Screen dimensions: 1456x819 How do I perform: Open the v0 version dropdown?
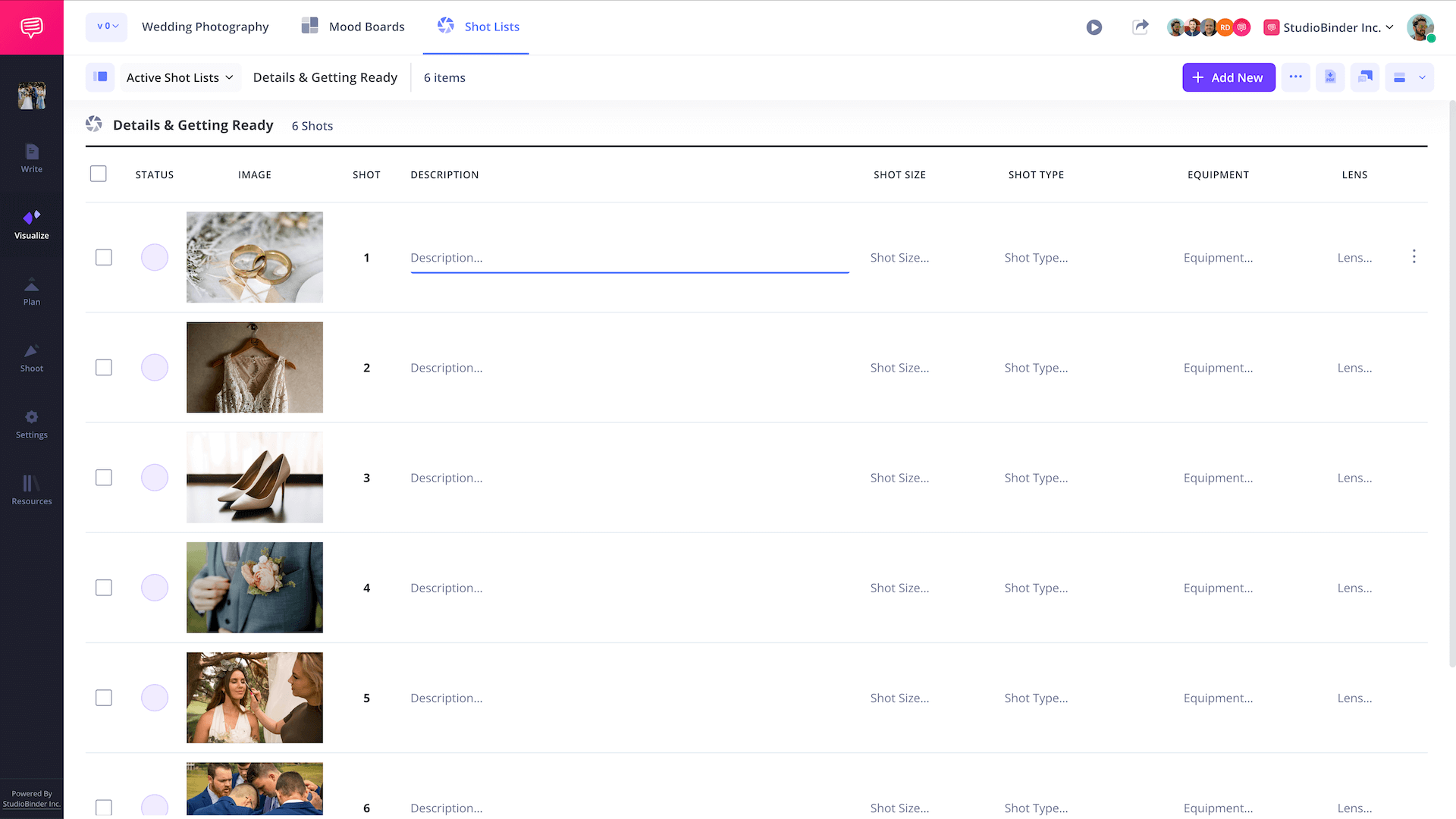tap(107, 27)
